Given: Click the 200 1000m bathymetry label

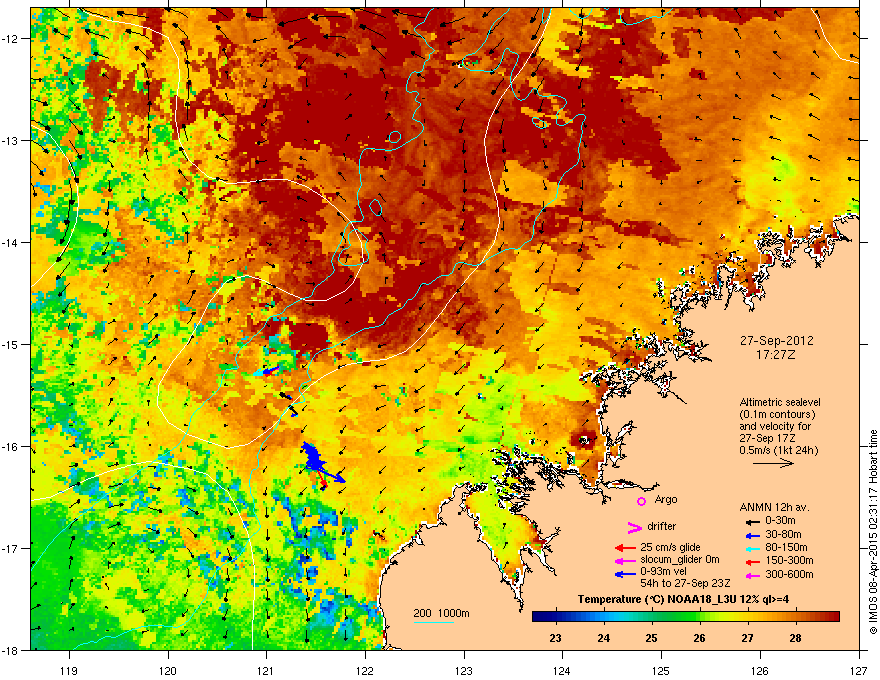Looking at the screenshot, I should 441,613.
